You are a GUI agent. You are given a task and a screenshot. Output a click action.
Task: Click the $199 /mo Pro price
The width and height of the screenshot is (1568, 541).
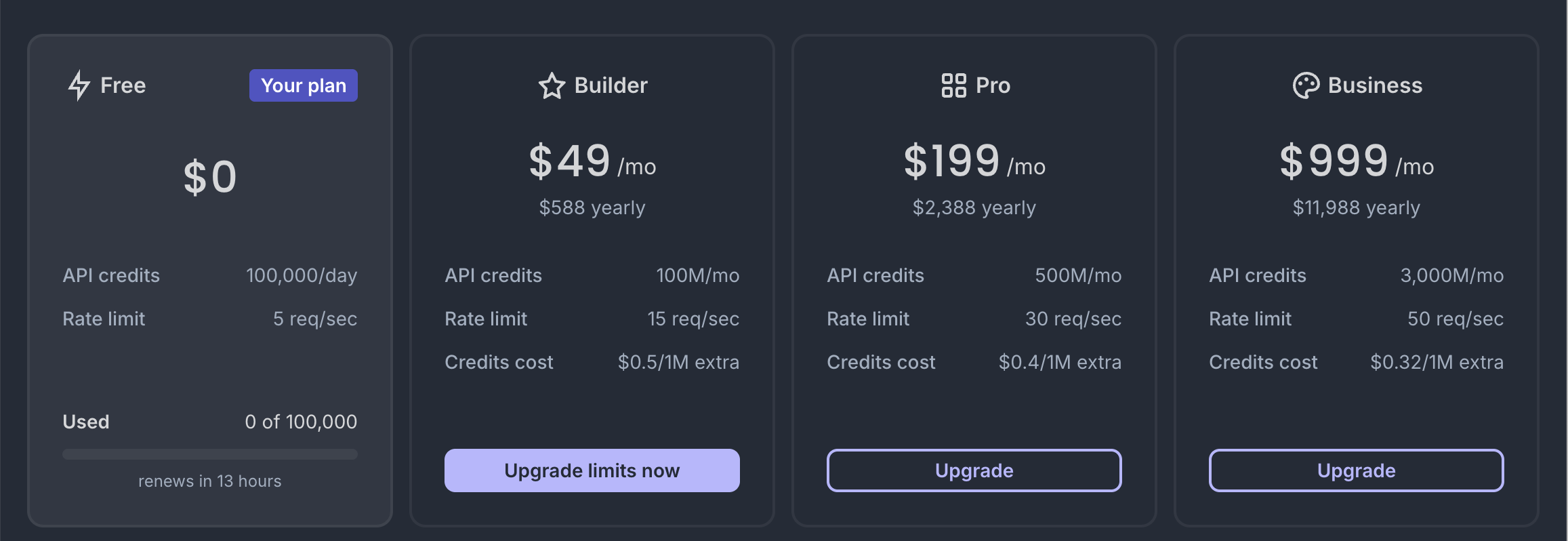[x=974, y=161]
